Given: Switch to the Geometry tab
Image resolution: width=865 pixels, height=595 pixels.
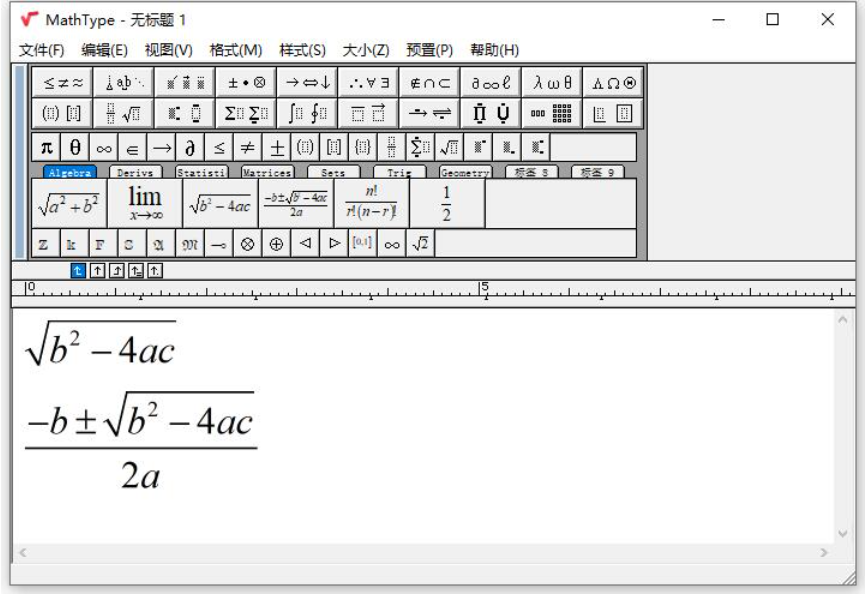Looking at the screenshot, I should [465, 173].
